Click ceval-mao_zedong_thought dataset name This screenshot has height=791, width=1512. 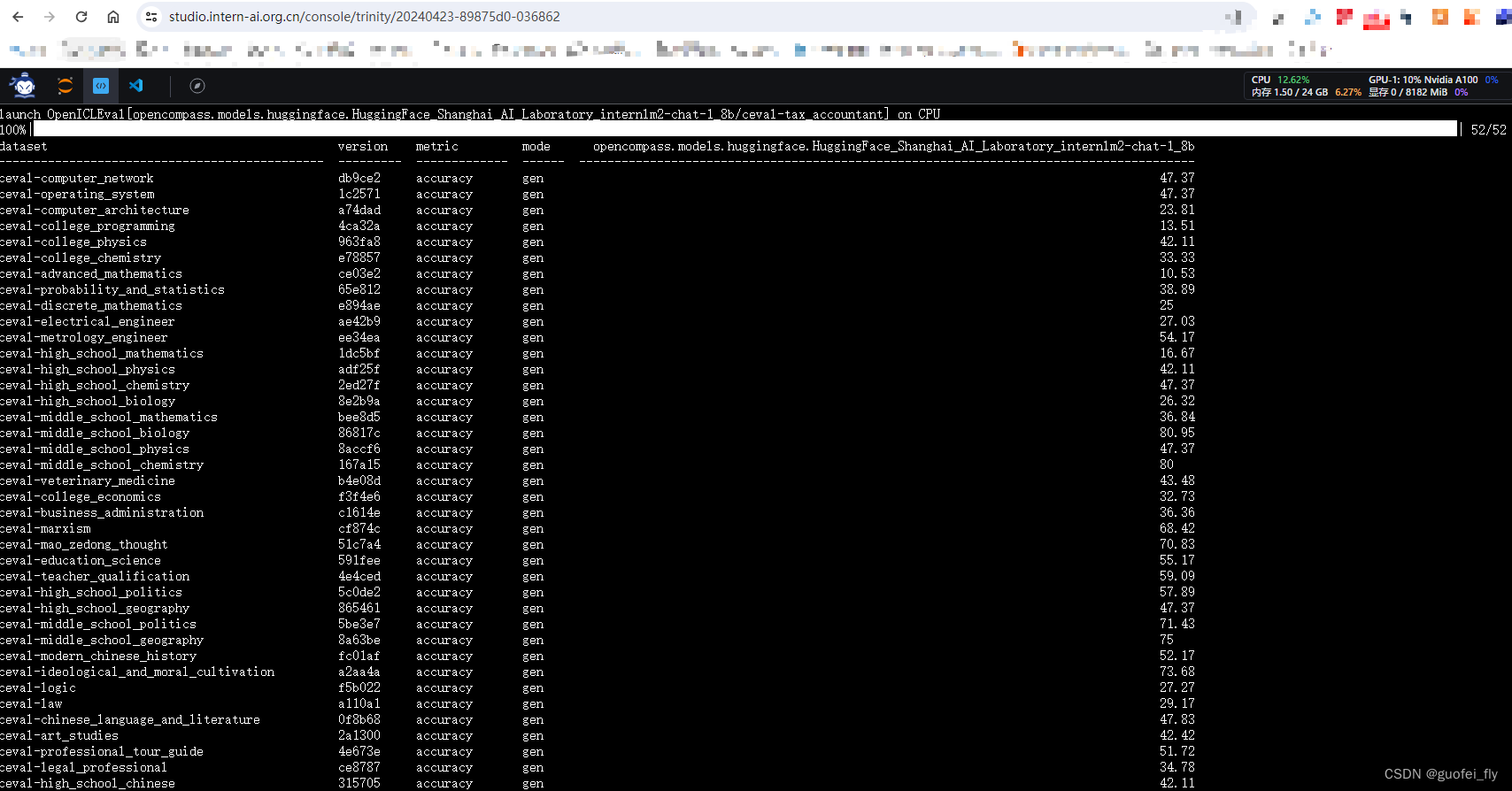pos(84,544)
